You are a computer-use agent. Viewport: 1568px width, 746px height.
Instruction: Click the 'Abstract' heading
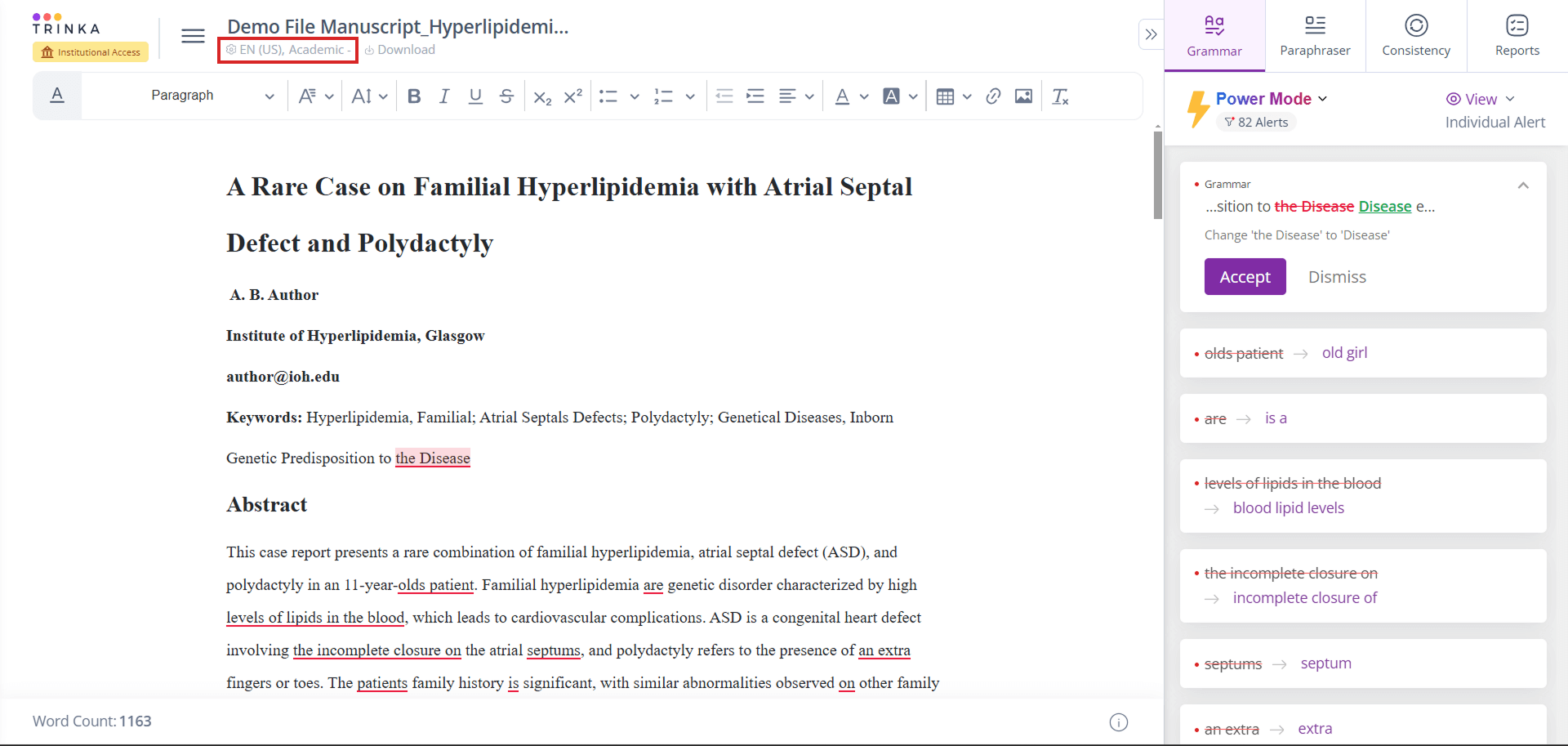point(267,505)
